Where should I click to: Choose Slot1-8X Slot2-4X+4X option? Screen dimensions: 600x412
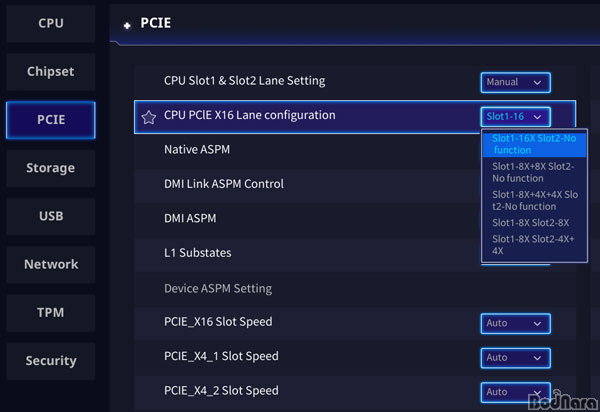533,245
